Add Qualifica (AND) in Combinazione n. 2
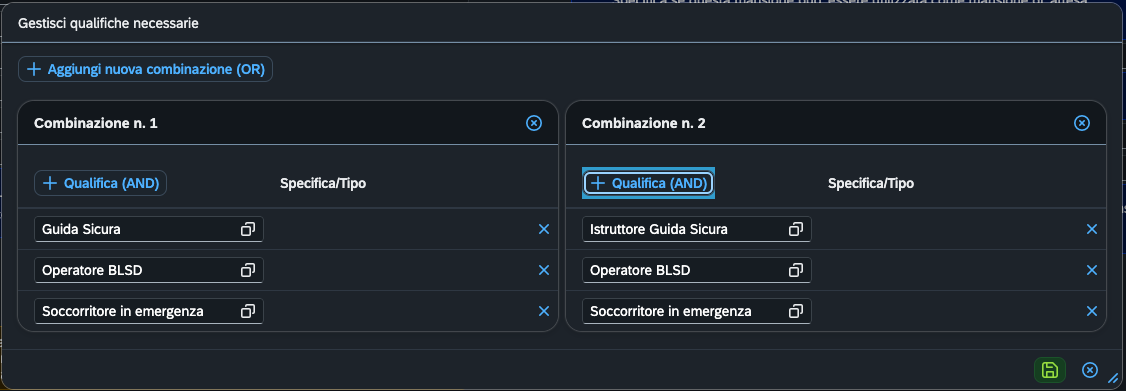 coord(648,183)
